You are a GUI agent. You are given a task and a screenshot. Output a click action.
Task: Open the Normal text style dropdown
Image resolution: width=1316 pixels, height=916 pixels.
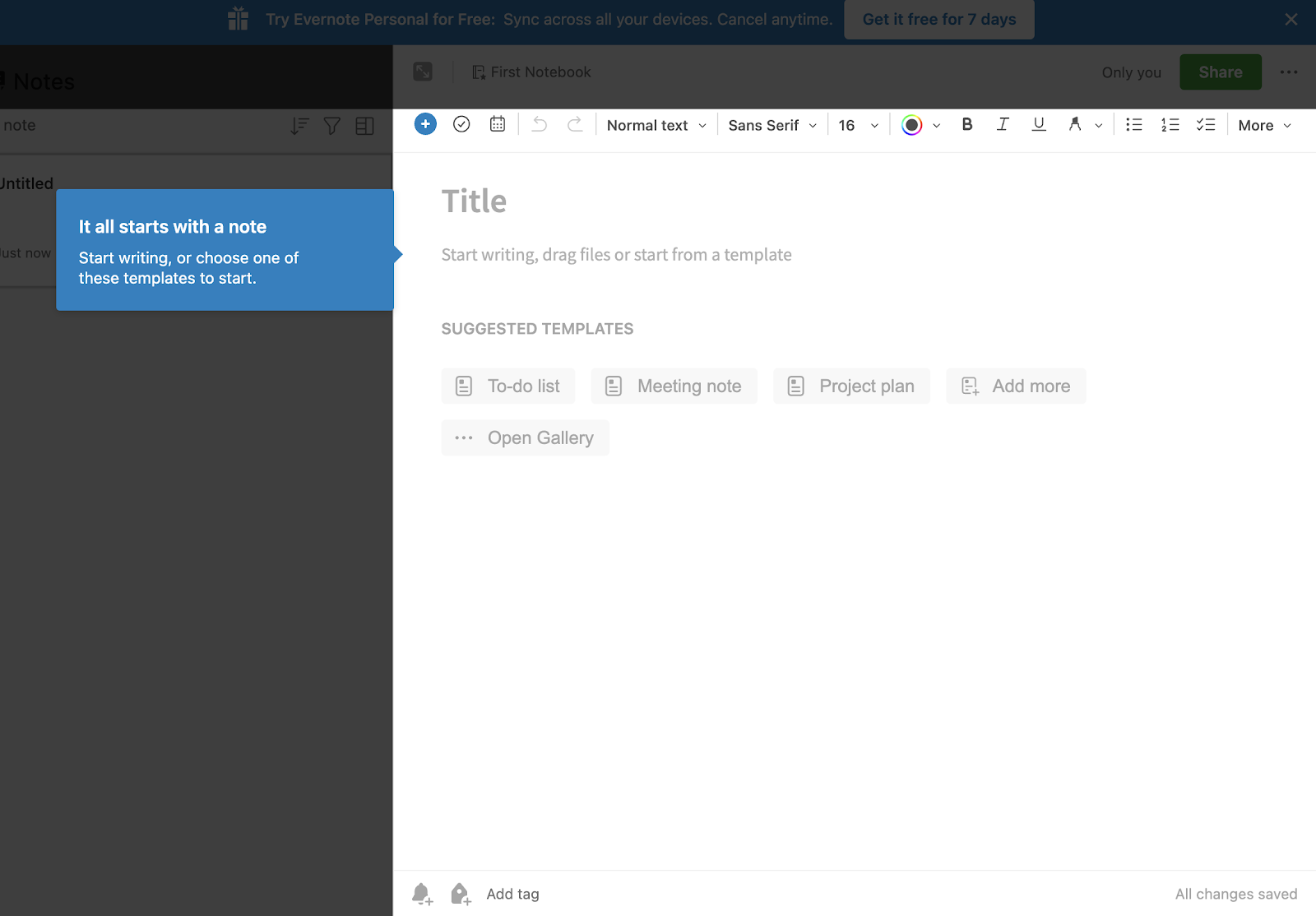(654, 124)
